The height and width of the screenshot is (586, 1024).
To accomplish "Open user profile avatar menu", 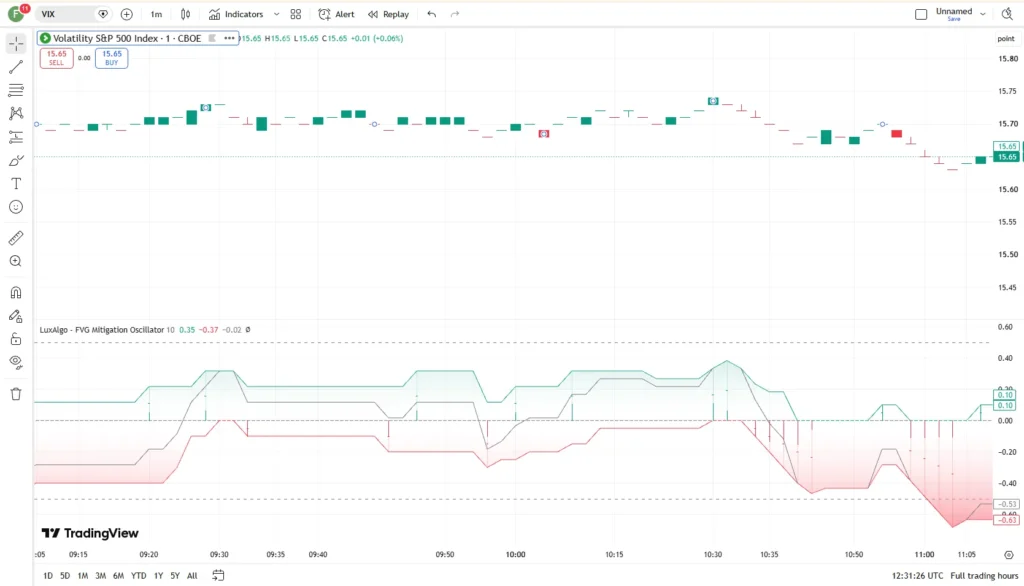I will pyautogui.click(x=16, y=14).
